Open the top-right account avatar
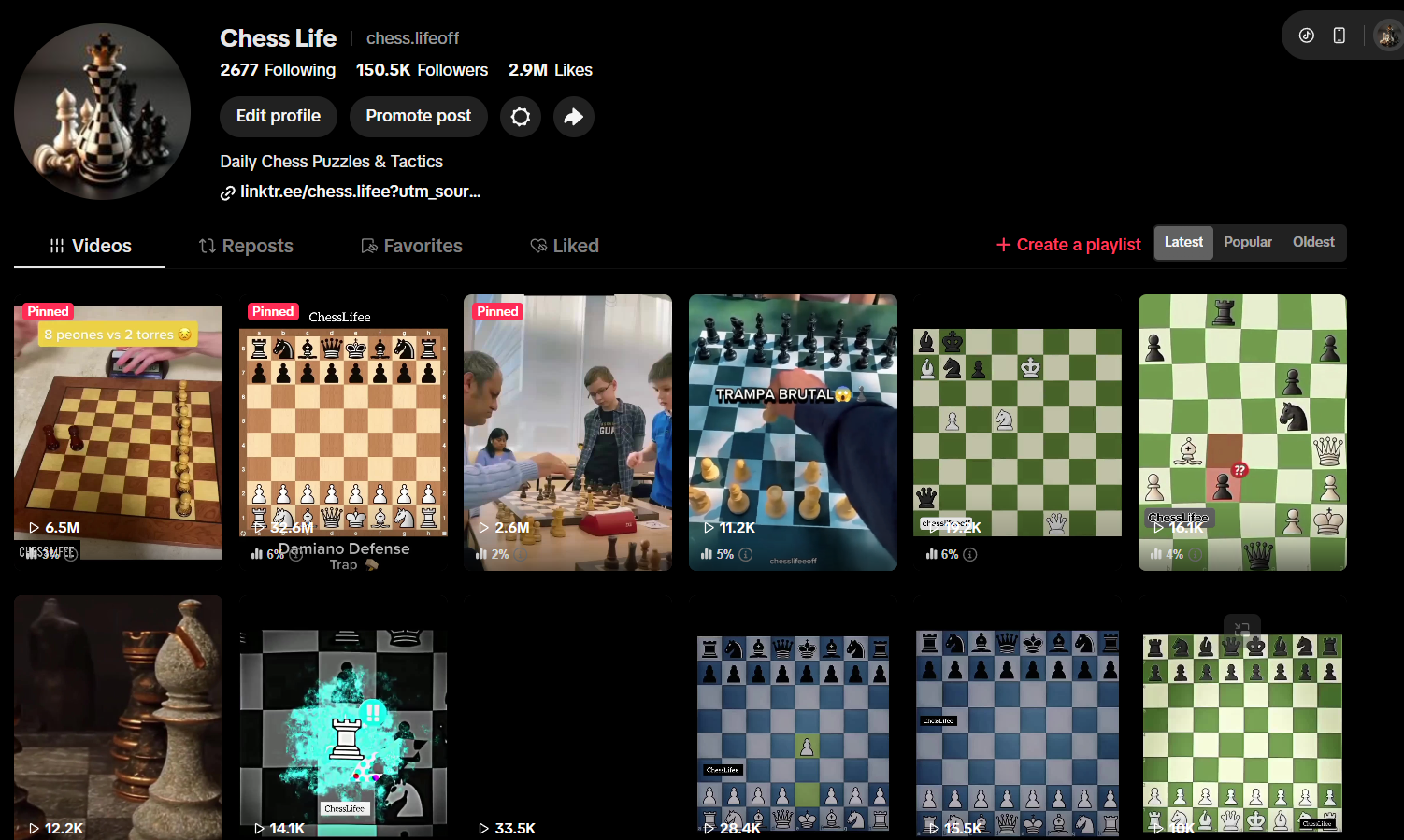1404x840 pixels. [1386, 35]
